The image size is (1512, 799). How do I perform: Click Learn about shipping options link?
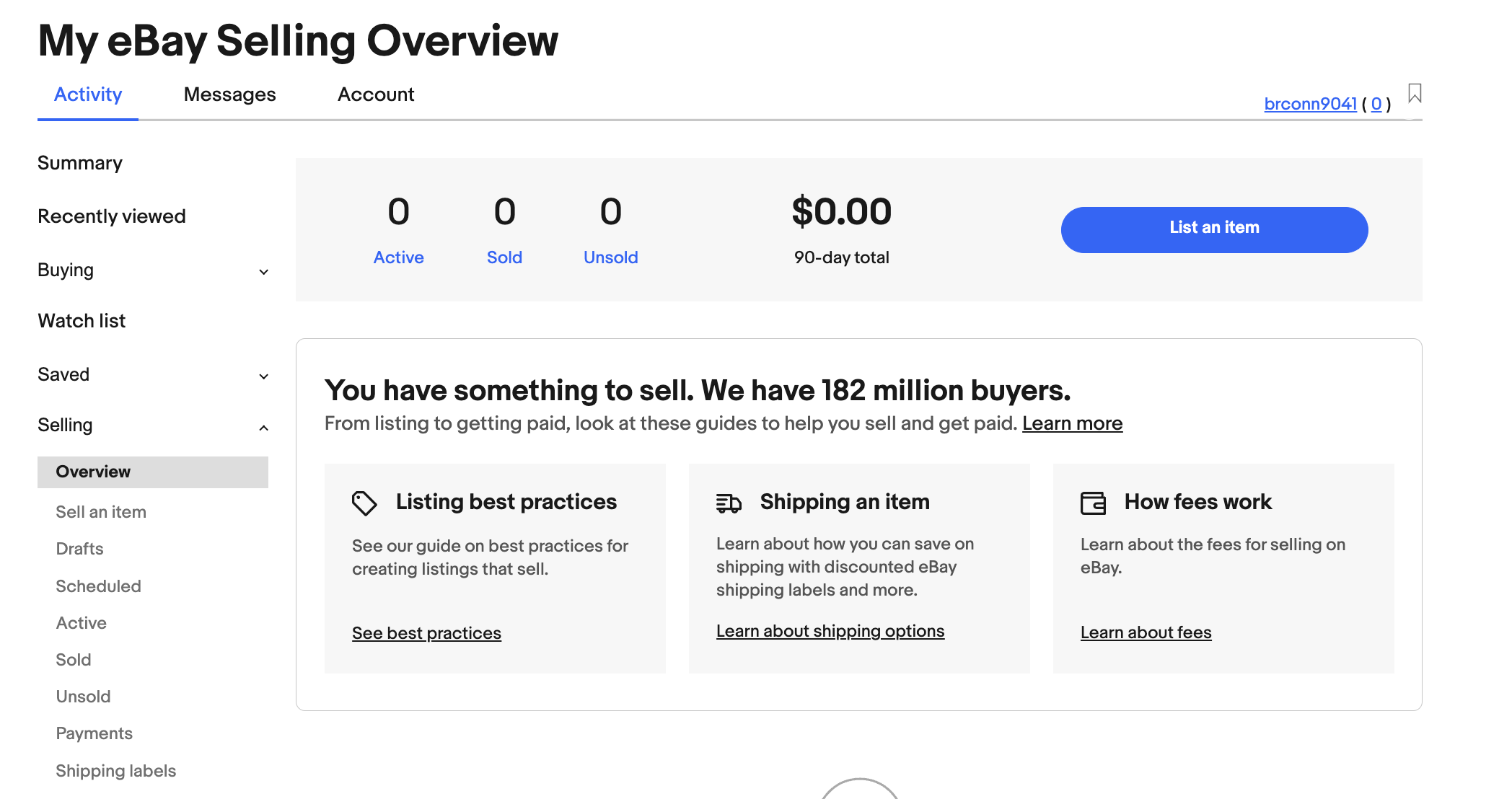830,631
